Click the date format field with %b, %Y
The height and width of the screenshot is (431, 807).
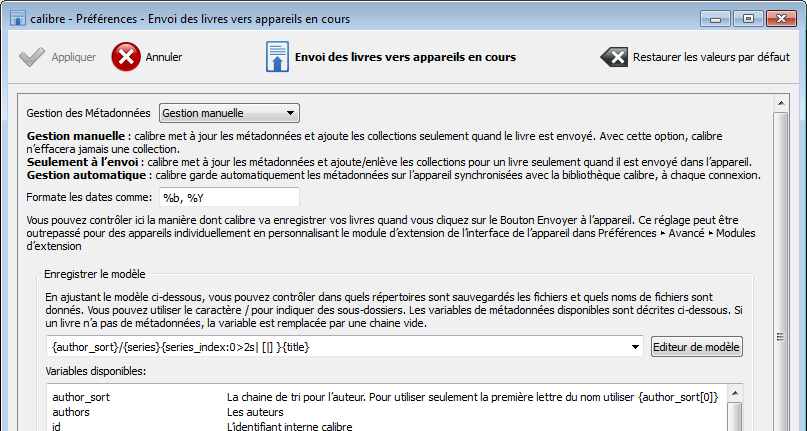coord(228,197)
